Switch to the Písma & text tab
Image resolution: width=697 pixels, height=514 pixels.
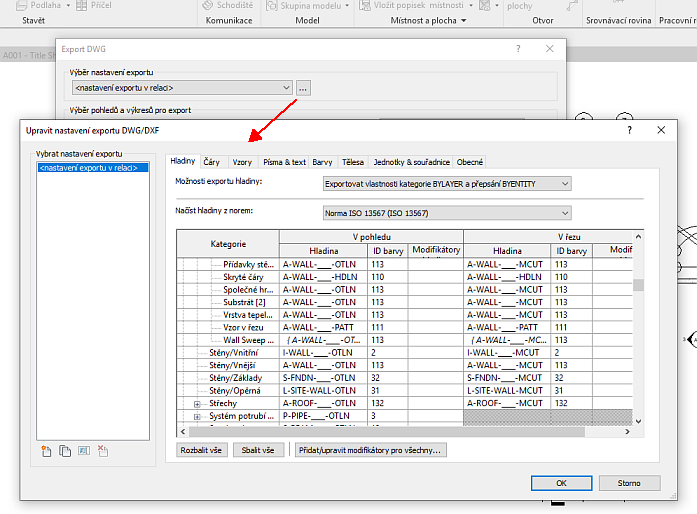pyautogui.click(x=284, y=162)
